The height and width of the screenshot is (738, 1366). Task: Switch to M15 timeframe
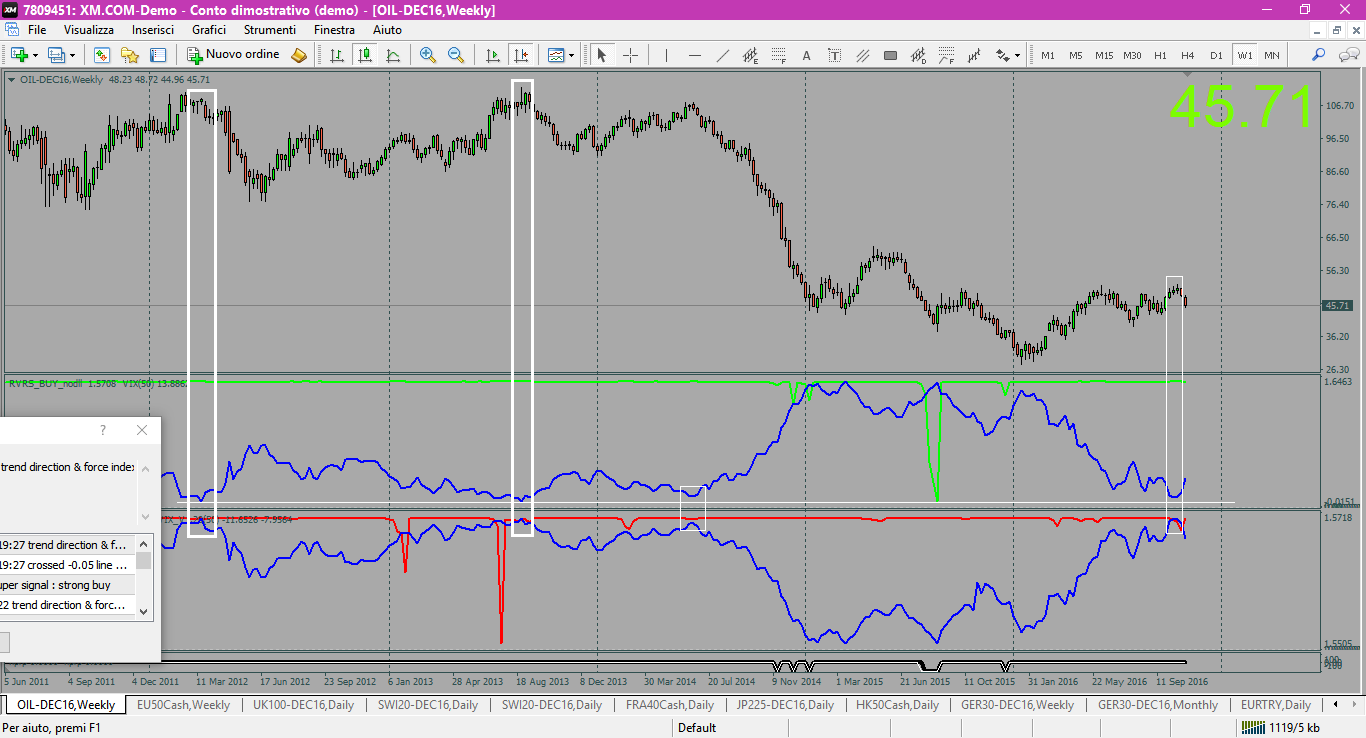[x=1104, y=55]
